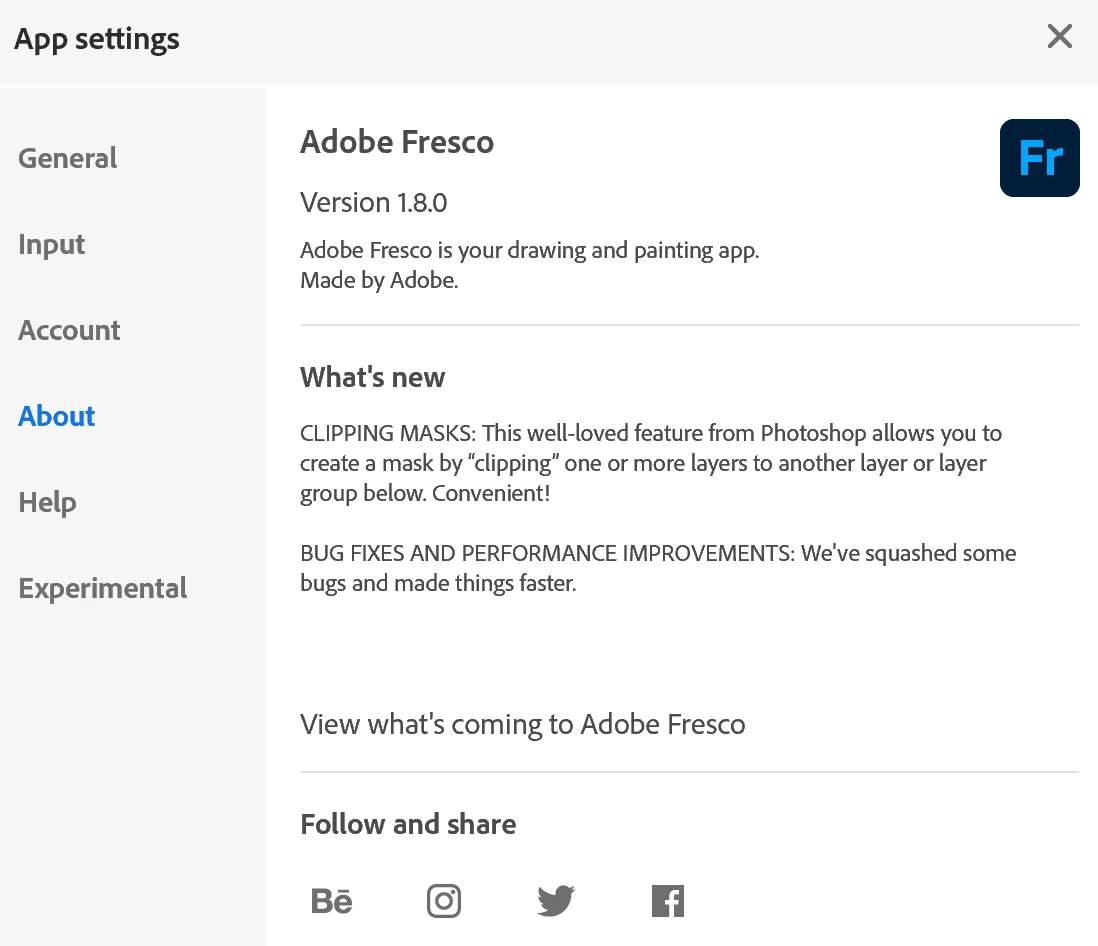The height and width of the screenshot is (946, 1098).
Task: Click the Adobe Fresco title heading
Action: coord(397,142)
